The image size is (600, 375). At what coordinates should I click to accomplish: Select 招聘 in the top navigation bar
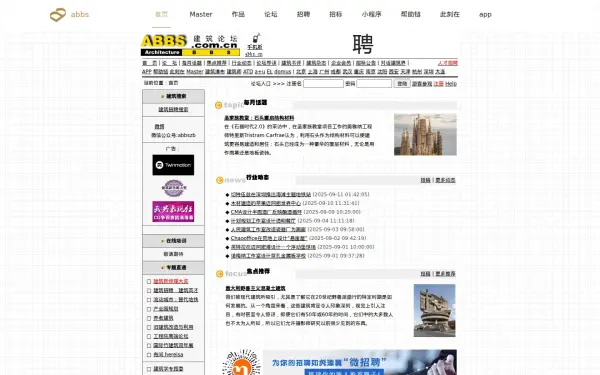click(x=303, y=14)
